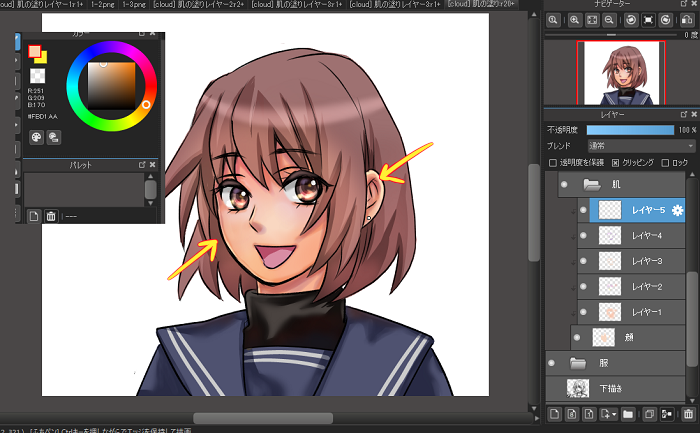The width and height of the screenshot is (700, 433).
Task: Click the 不透明度 opacity slider bar
Action: point(630,130)
